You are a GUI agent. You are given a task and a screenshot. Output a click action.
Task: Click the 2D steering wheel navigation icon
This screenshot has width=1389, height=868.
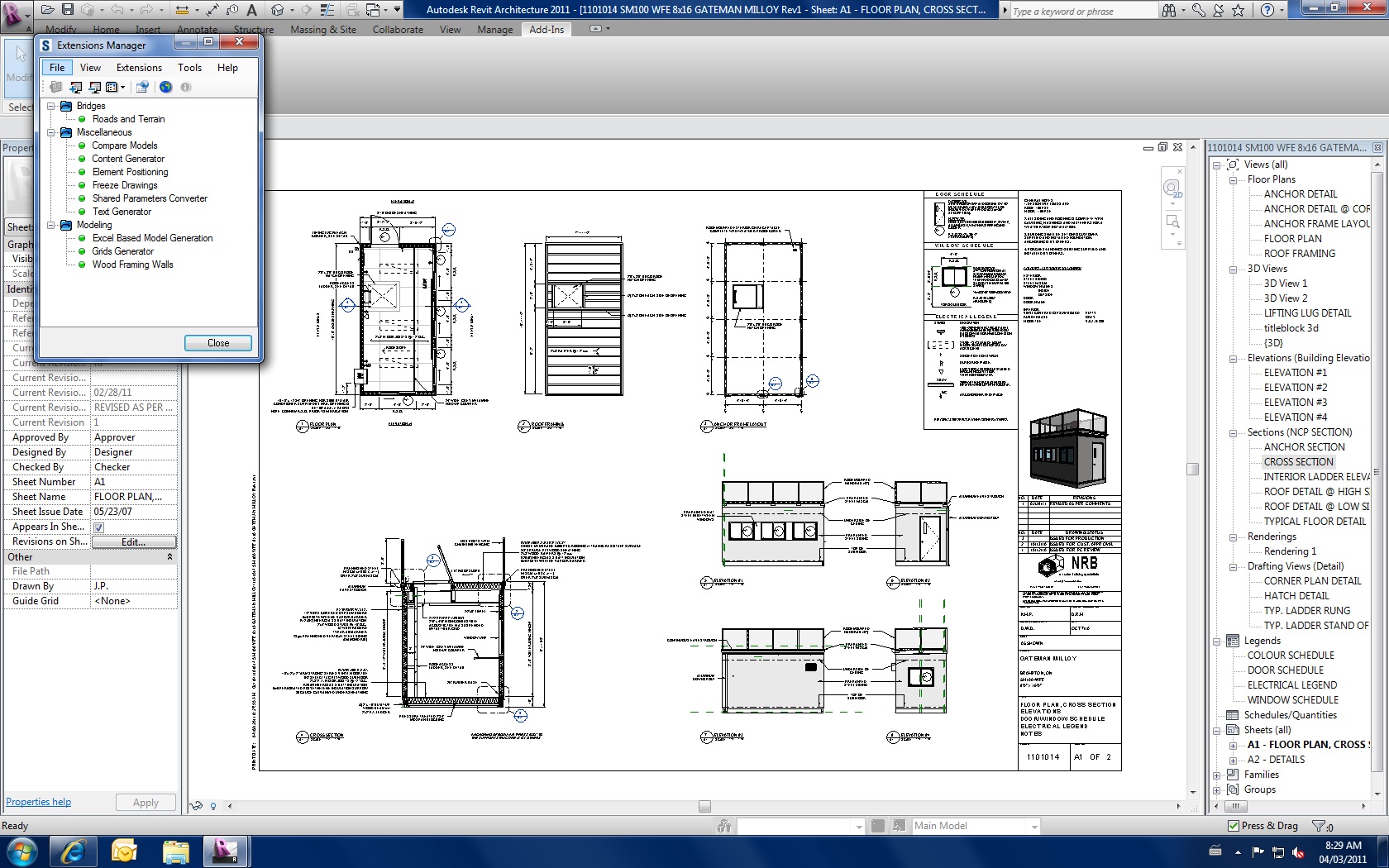point(1172,190)
